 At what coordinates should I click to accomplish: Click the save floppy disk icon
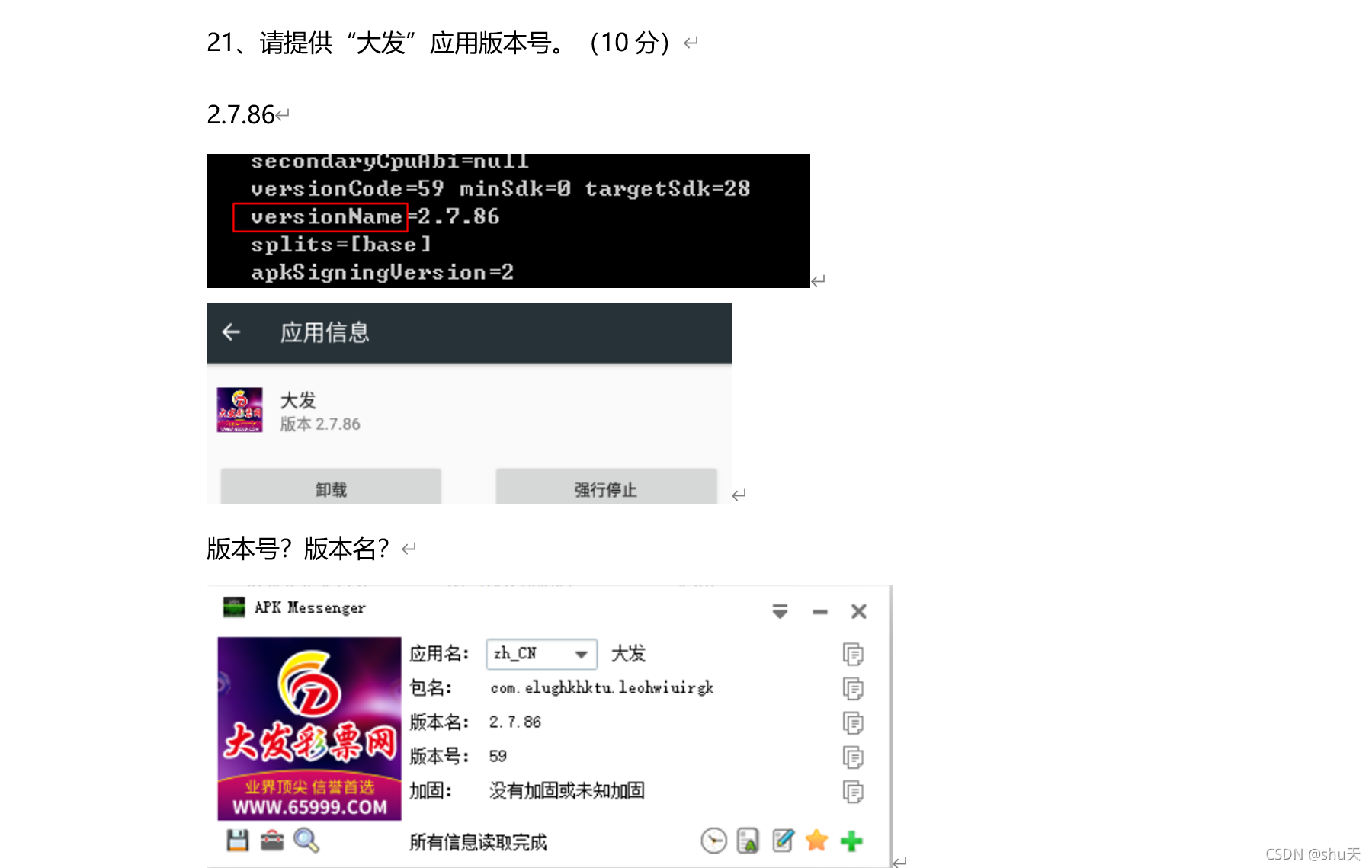(x=238, y=841)
